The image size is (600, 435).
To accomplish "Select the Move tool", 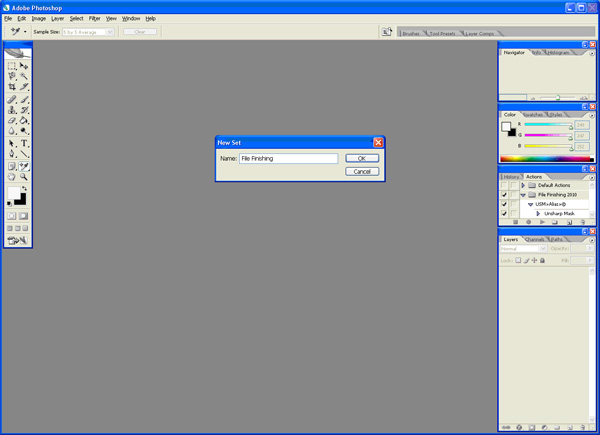I will (24, 66).
